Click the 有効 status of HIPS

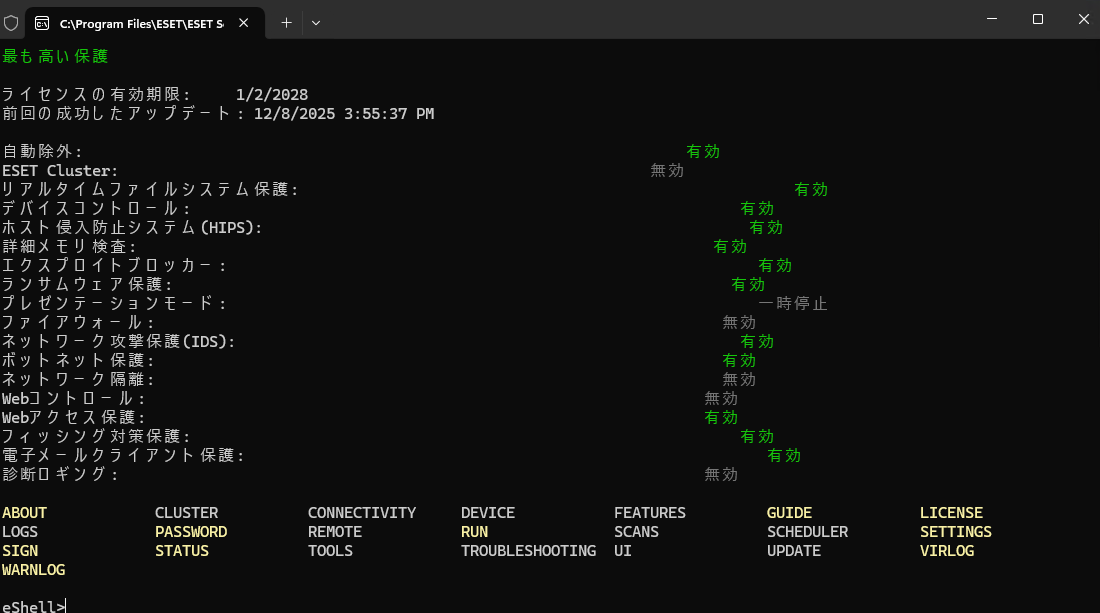click(x=766, y=227)
